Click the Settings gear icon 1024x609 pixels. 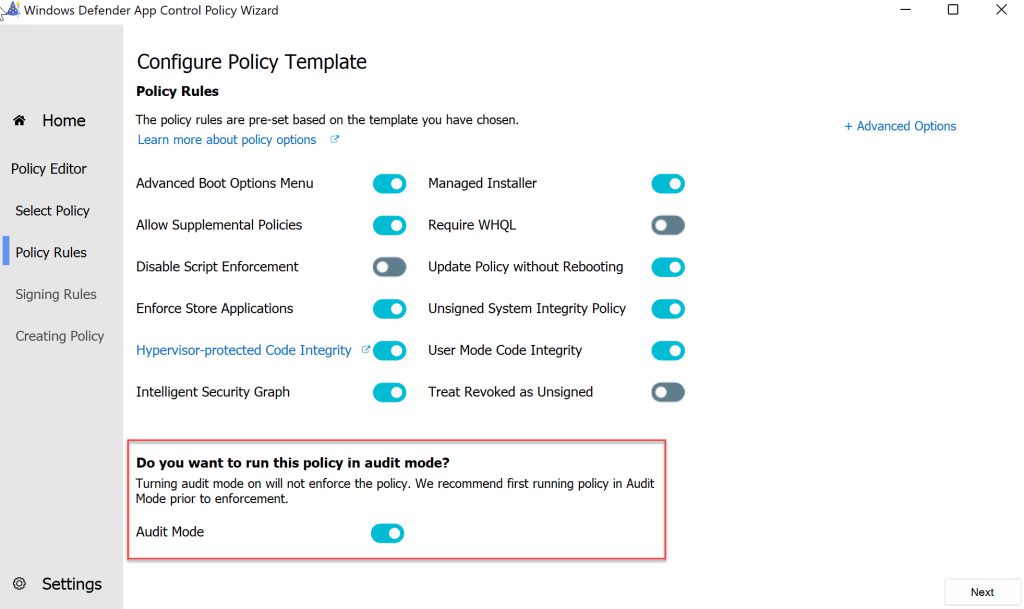click(20, 583)
